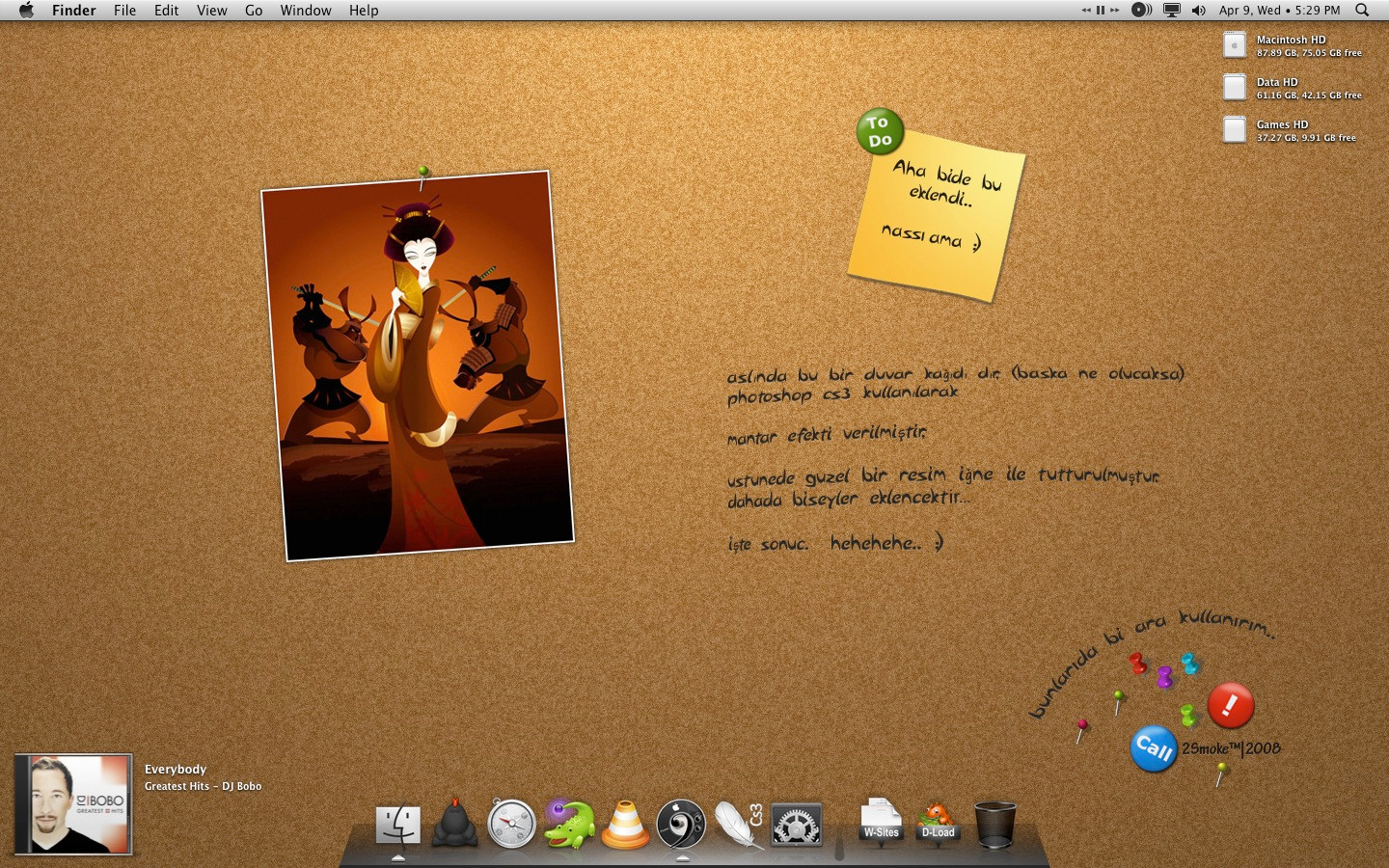
Task: Launch Safari from the Dock
Action: tap(511, 825)
